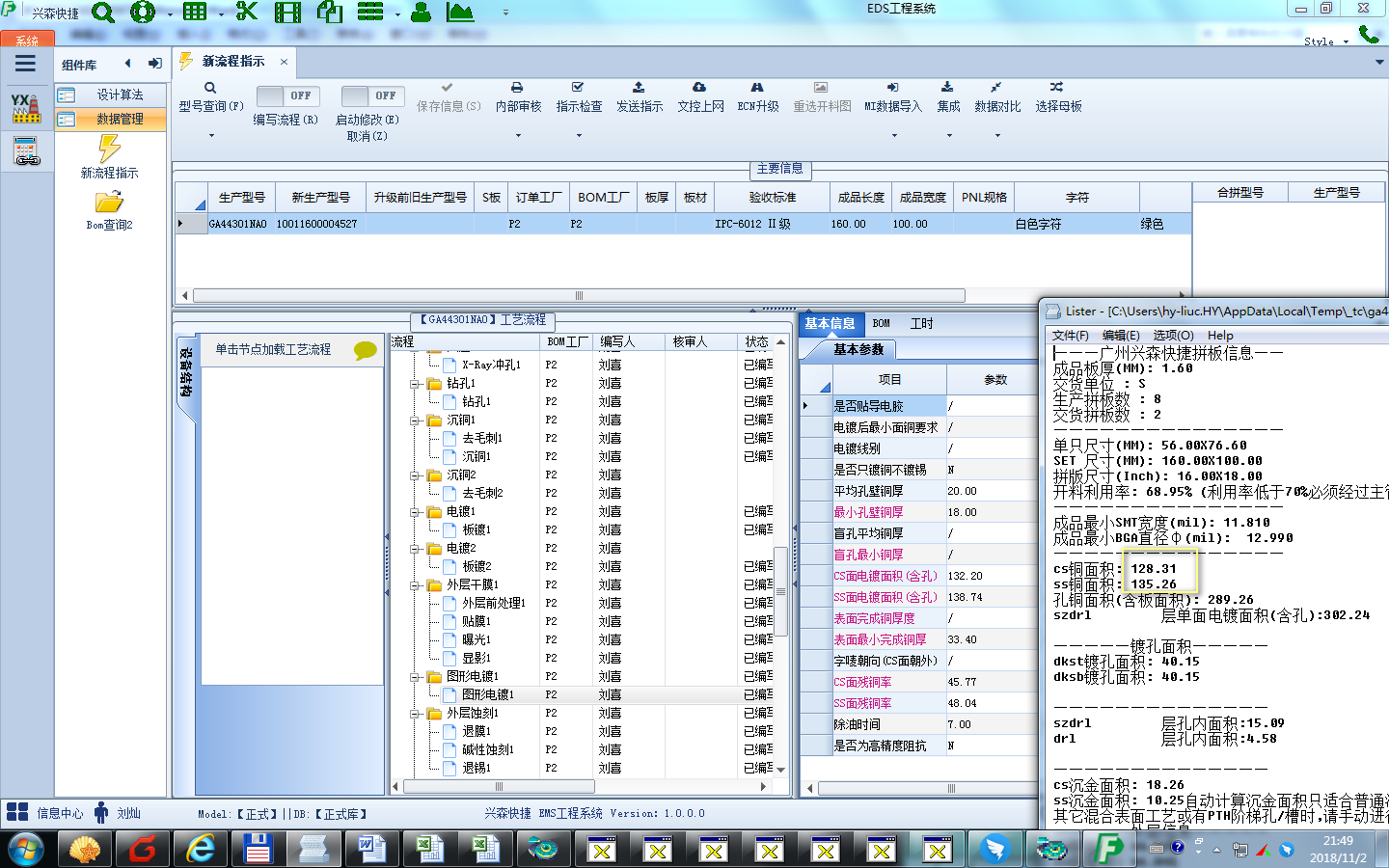Click the YX factory icon in sidebar
Image resolution: width=1389 pixels, height=868 pixels.
(x=26, y=108)
